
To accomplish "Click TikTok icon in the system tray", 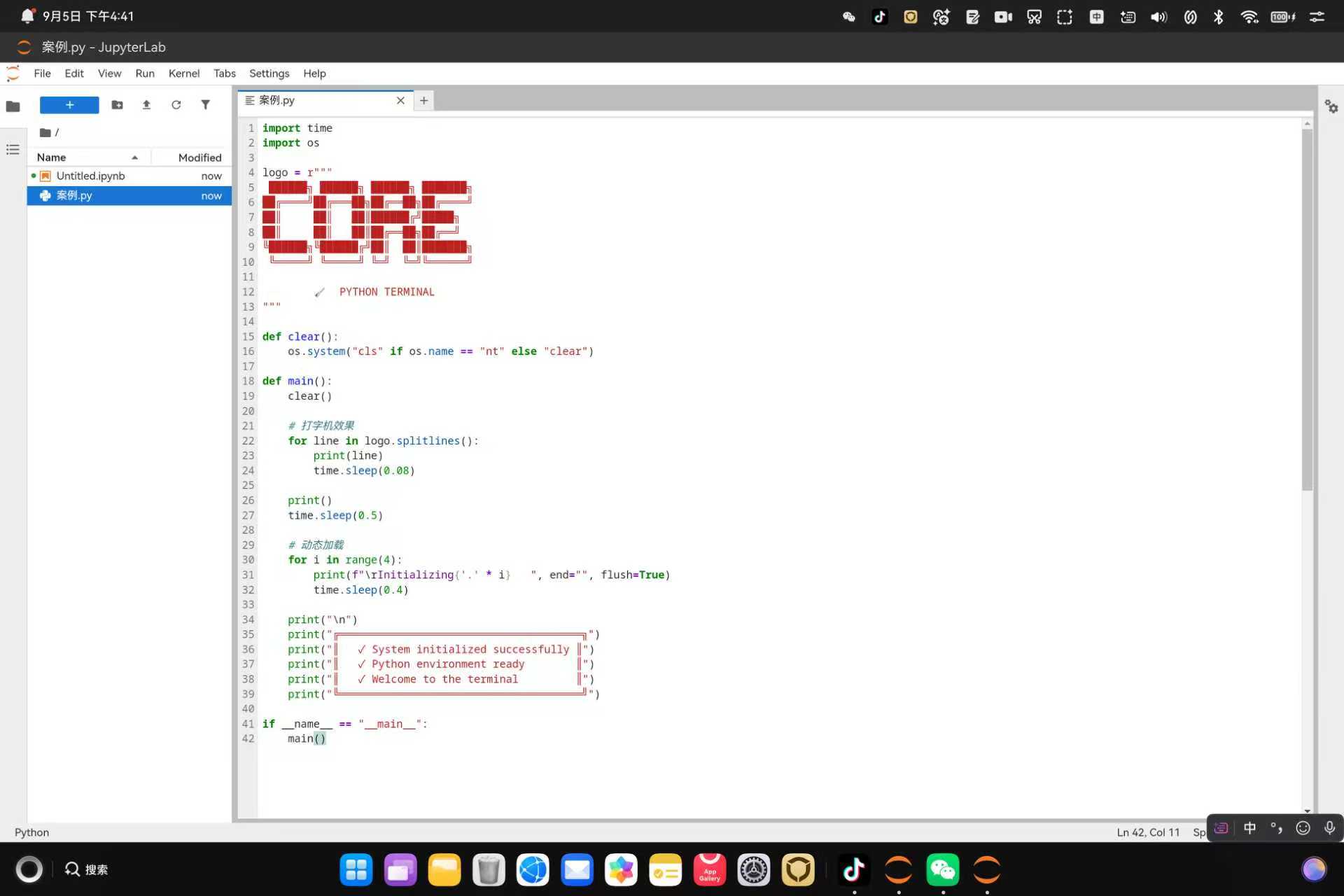I will pyautogui.click(x=880, y=17).
